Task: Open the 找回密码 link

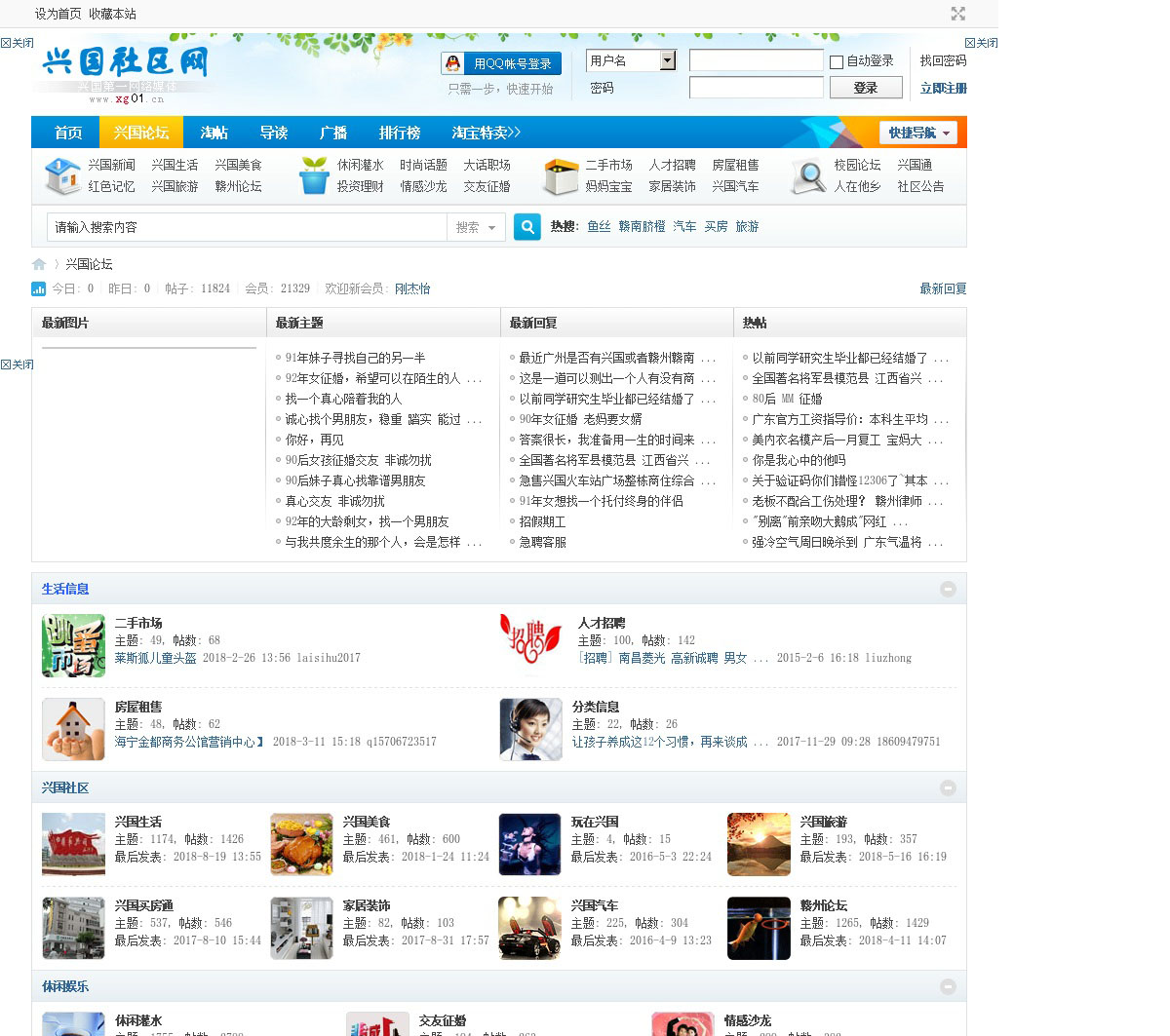Action: pyautogui.click(x=943, y=60)
